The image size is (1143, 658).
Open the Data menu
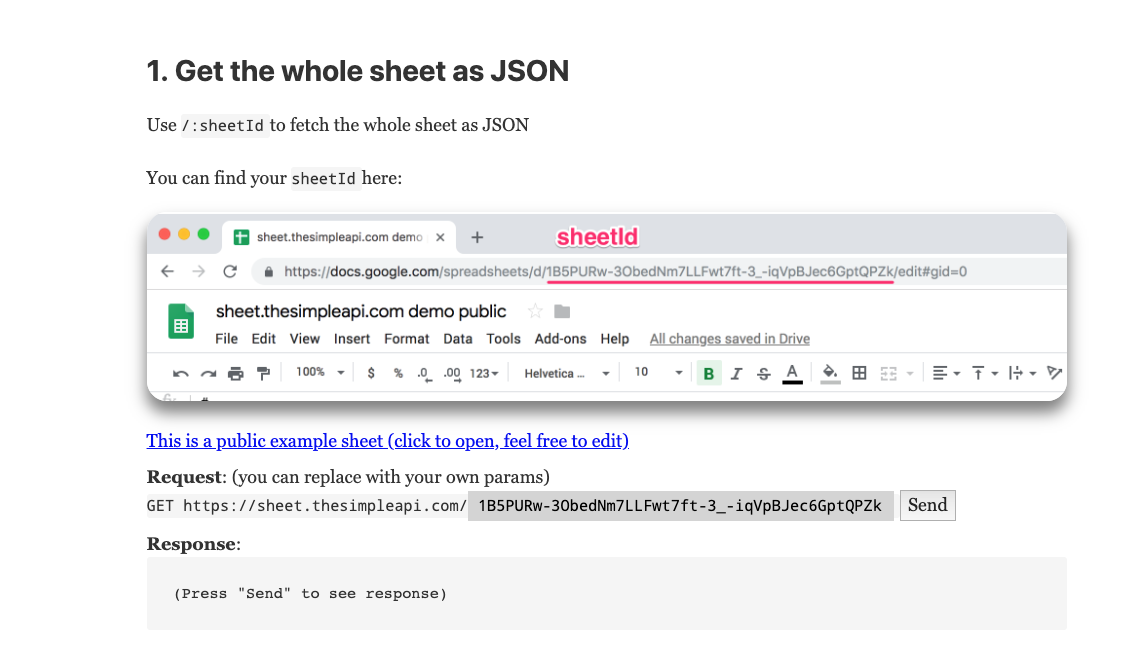click(458, 339)
